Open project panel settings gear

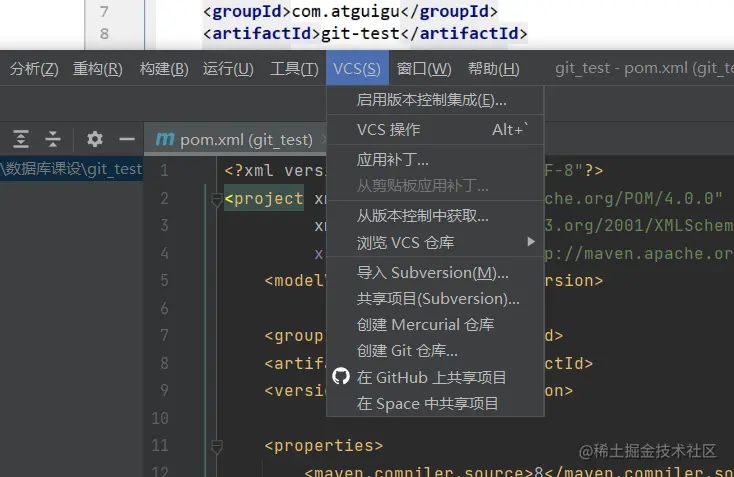95,139
